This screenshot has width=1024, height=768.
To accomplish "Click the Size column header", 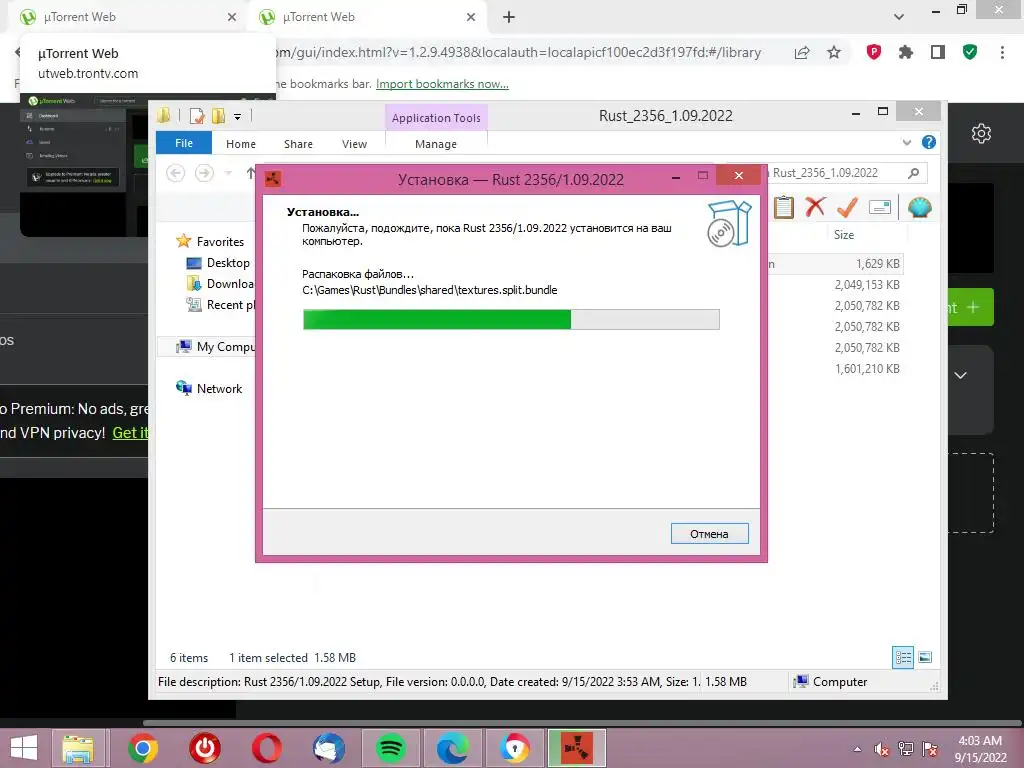I will [x=844, y=234].
